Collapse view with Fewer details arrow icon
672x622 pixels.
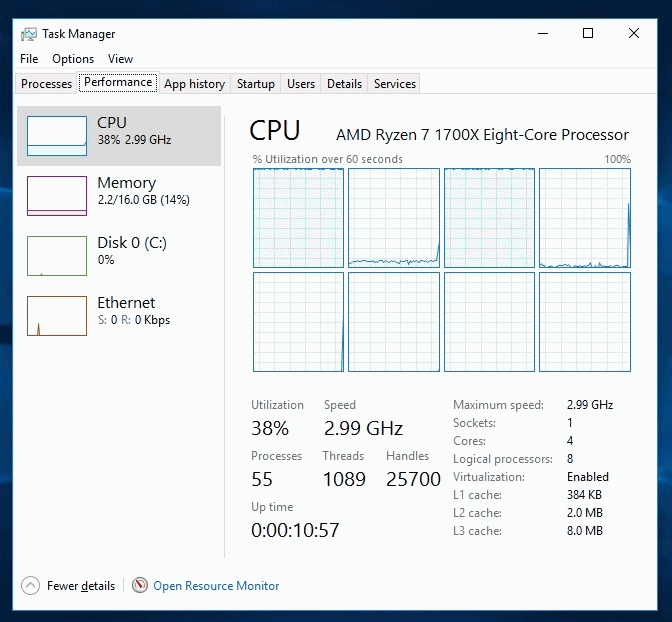[30, 585]
